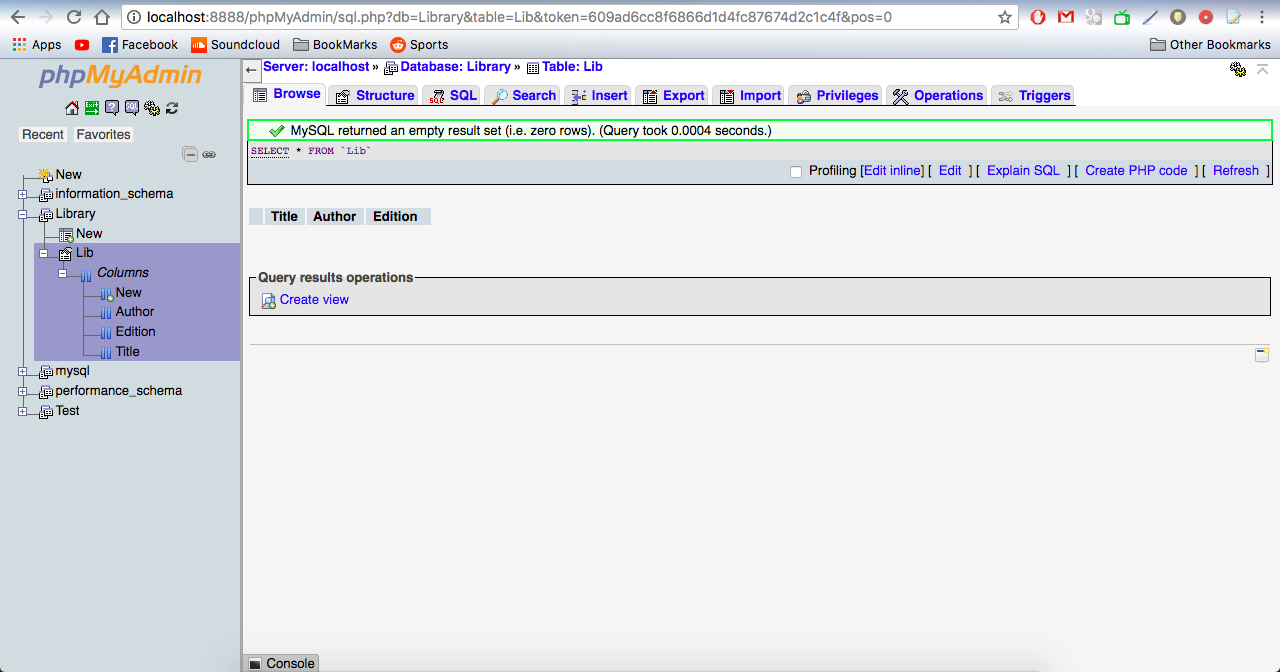Open the green TV extension icon
This screenshot has width=1280, height=672.
click(x=1122, y=17)
